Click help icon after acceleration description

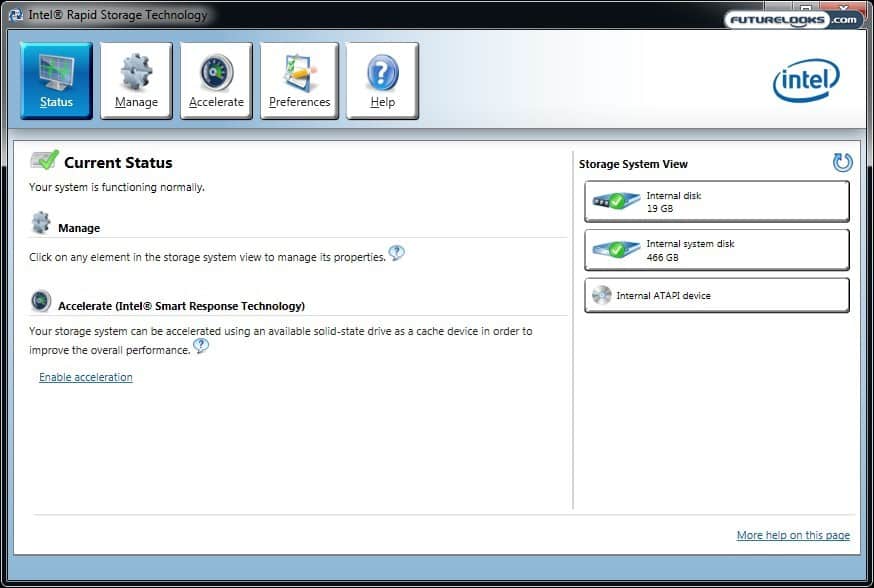point(201,347)
